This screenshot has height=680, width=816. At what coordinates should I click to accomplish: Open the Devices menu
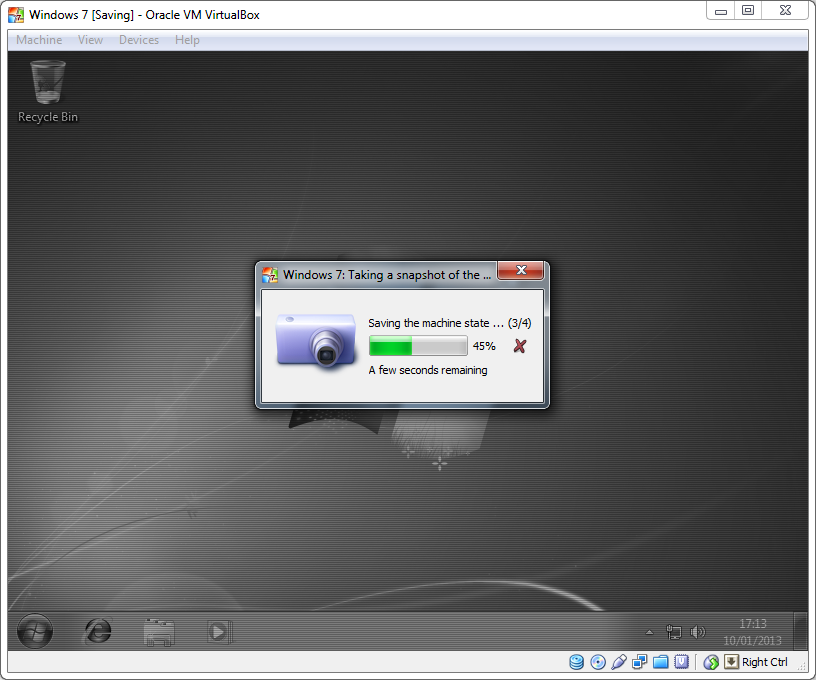[138, 40]
